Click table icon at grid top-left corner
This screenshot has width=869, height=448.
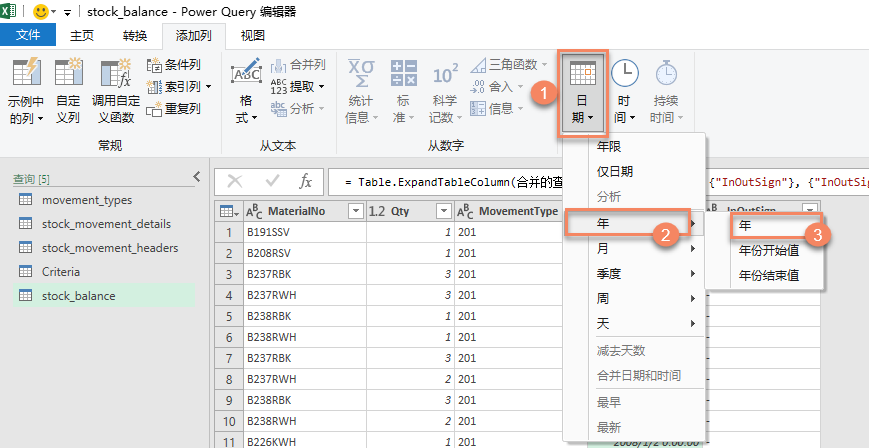point(229,211)
